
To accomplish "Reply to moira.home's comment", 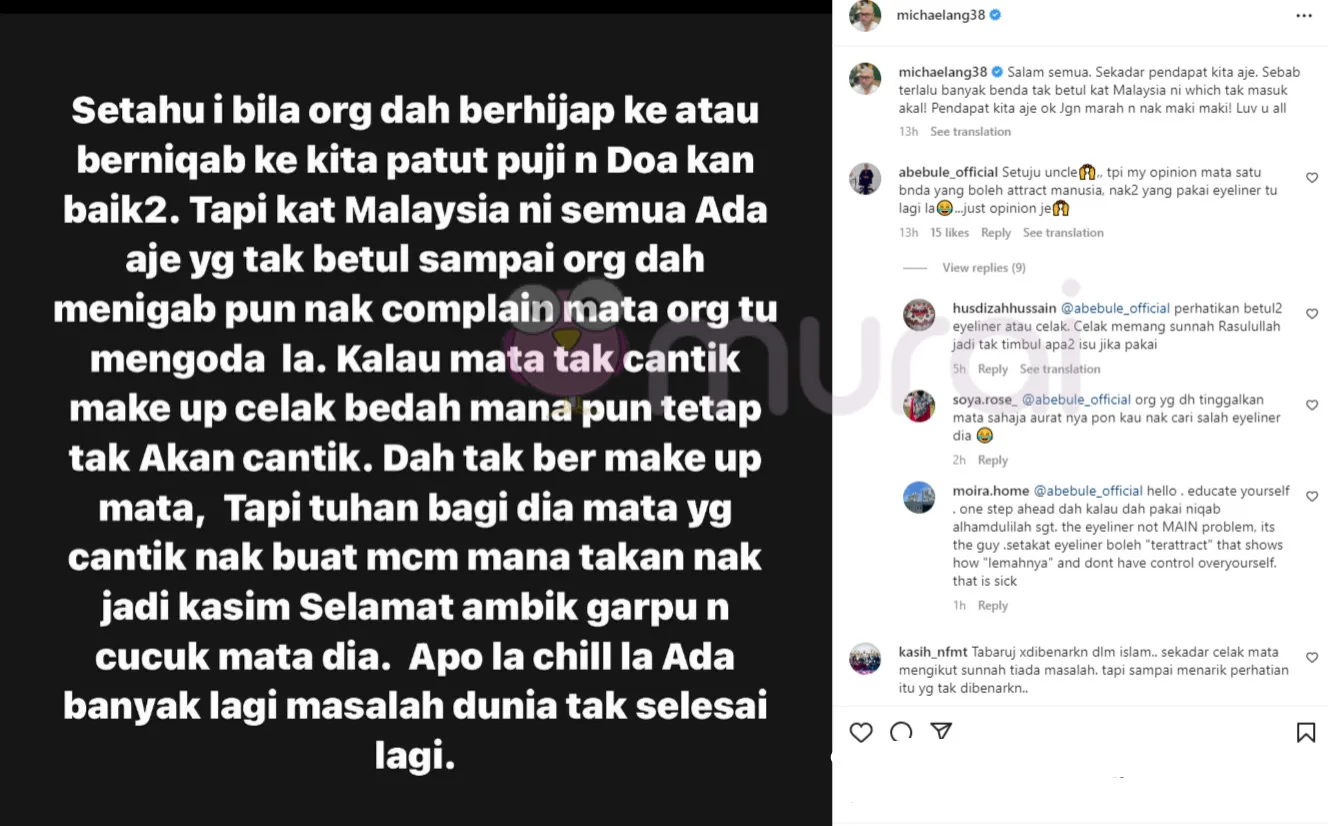I will (x=992, y=606).
